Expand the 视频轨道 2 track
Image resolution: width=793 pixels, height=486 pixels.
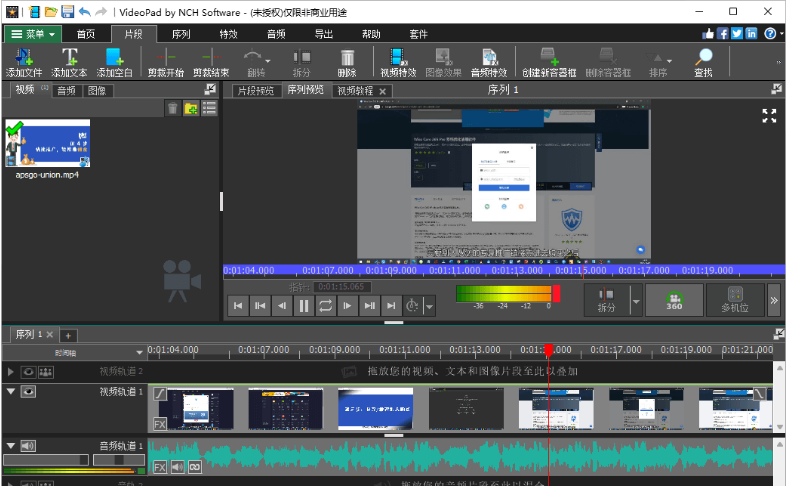[11, 372]
